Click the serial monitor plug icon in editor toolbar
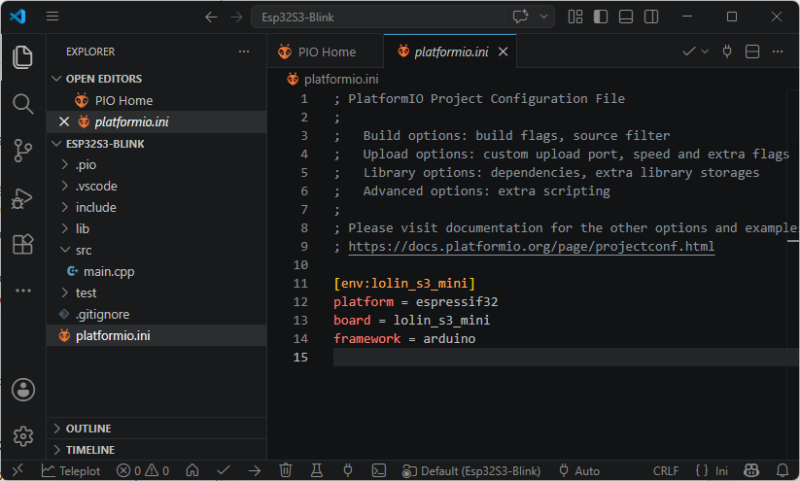Viewport: 800px width, 481px height. [727, 52]
